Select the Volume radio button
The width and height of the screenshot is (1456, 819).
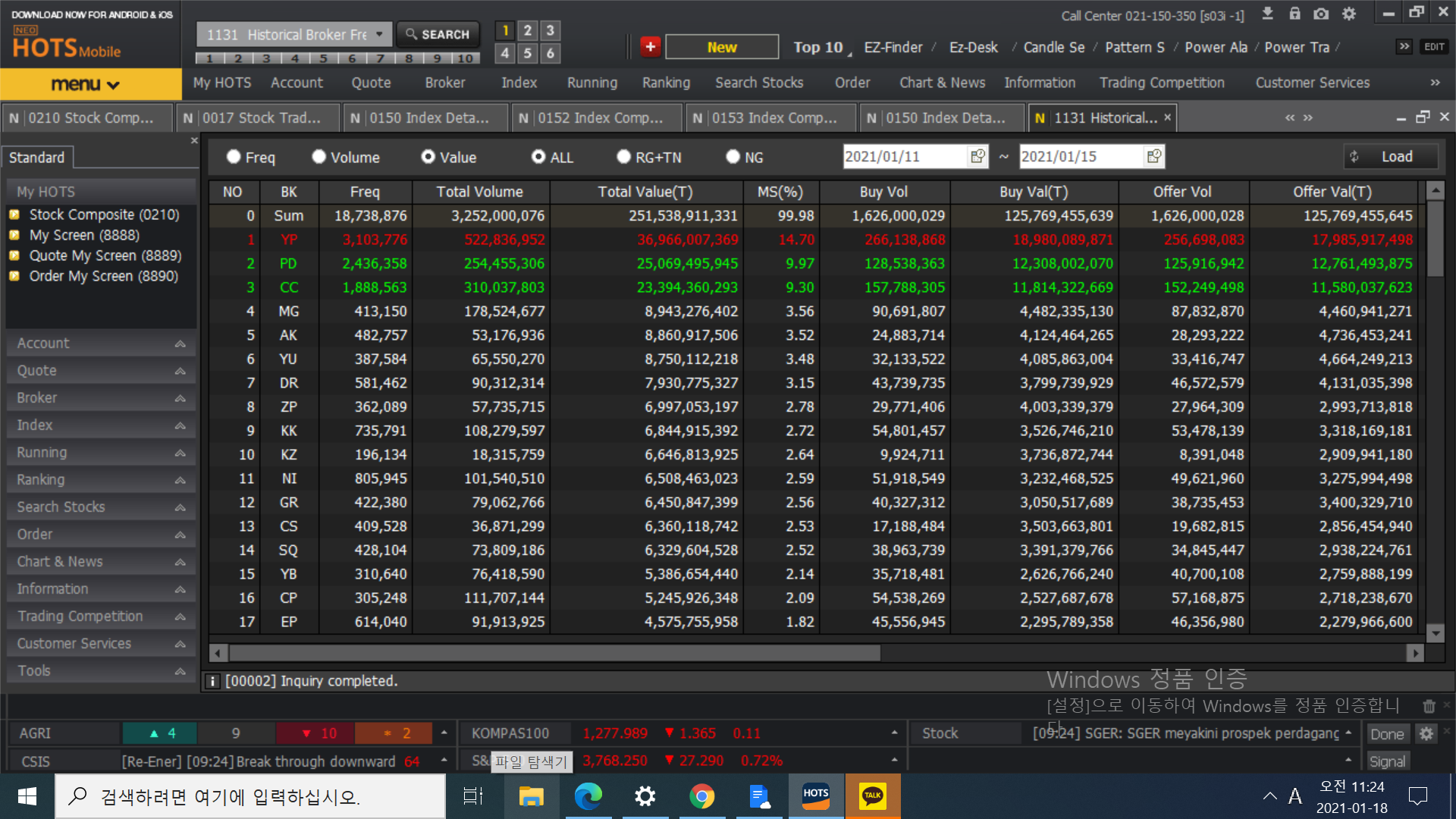318,156
